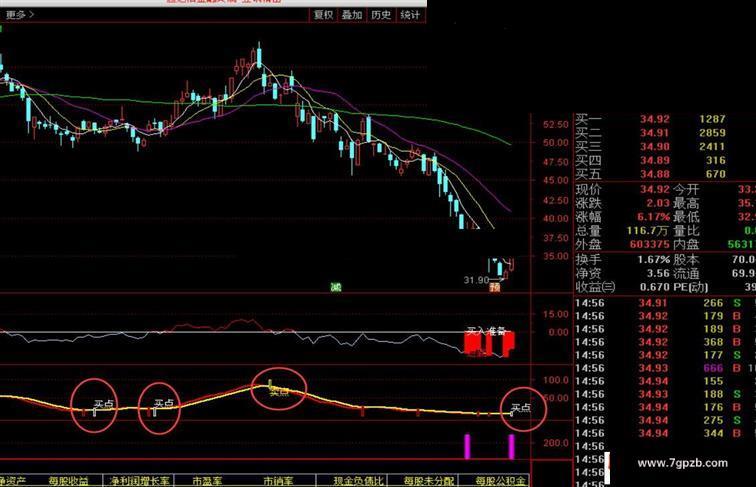Click the tick trade with volume 275

713,420
